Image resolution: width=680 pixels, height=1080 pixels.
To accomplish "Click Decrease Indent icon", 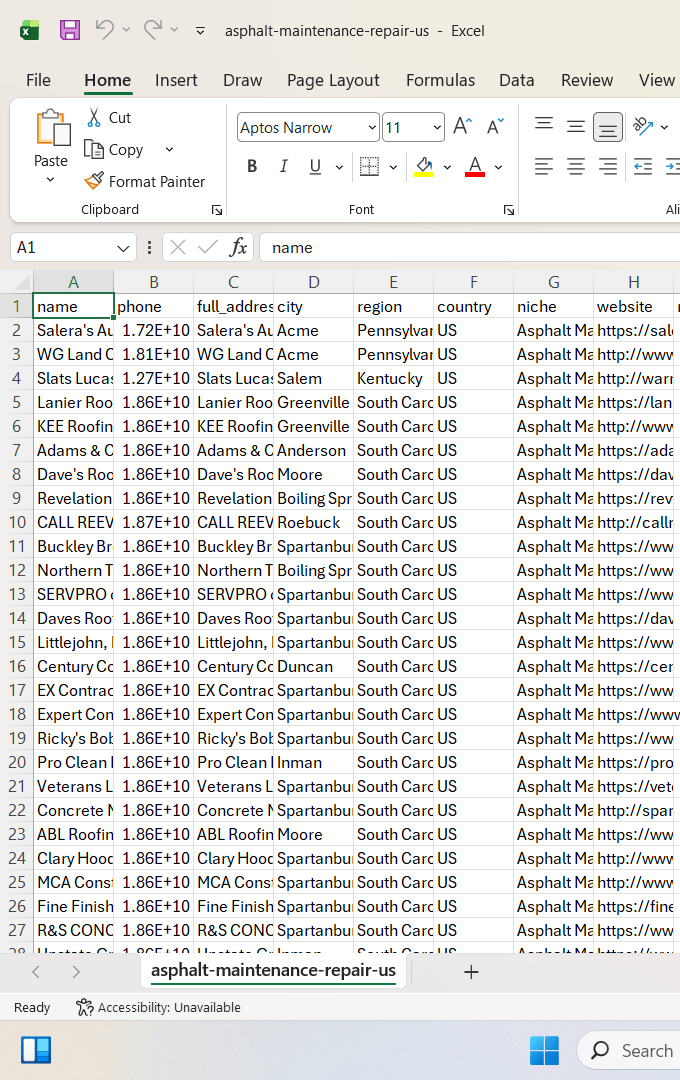I will (x=643, y=166).
